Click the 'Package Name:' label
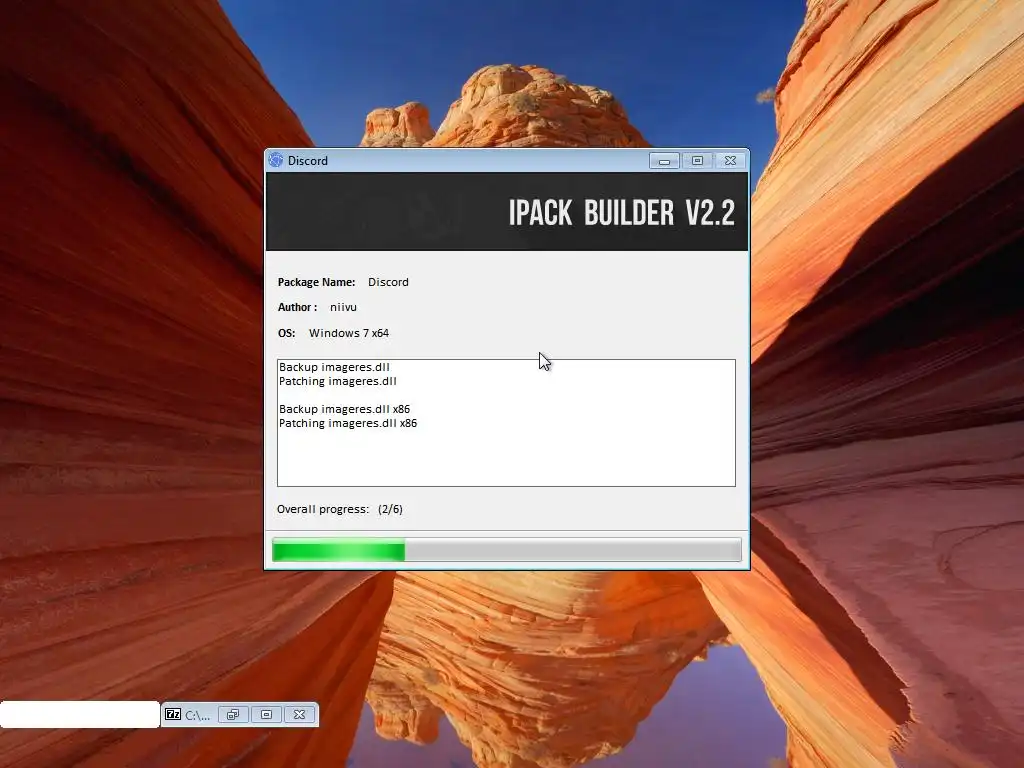The image size is (1024, 768). point(316,282)
